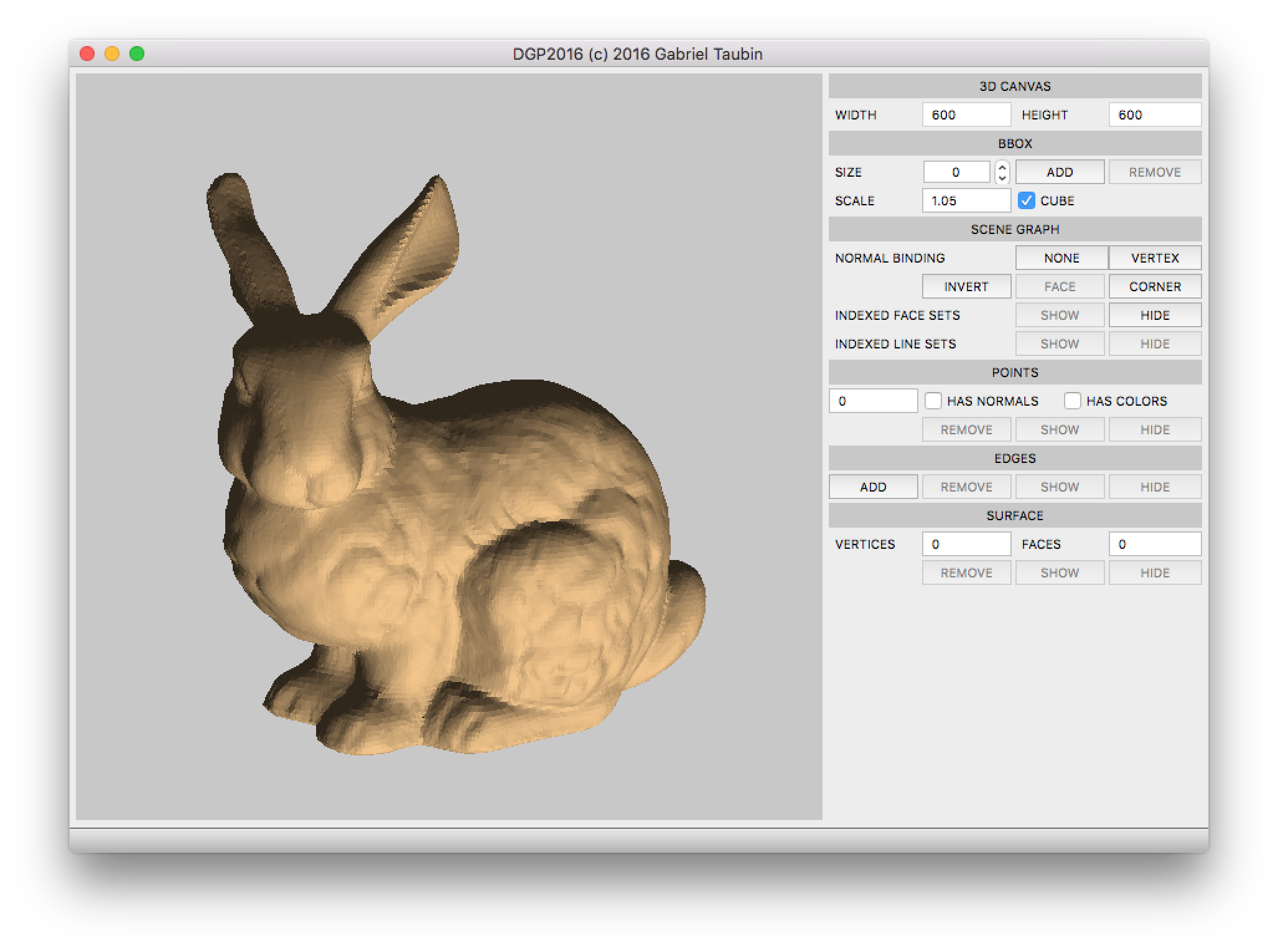
Task: Click the HEIGHT input field
Action: tap(1154, 114)
